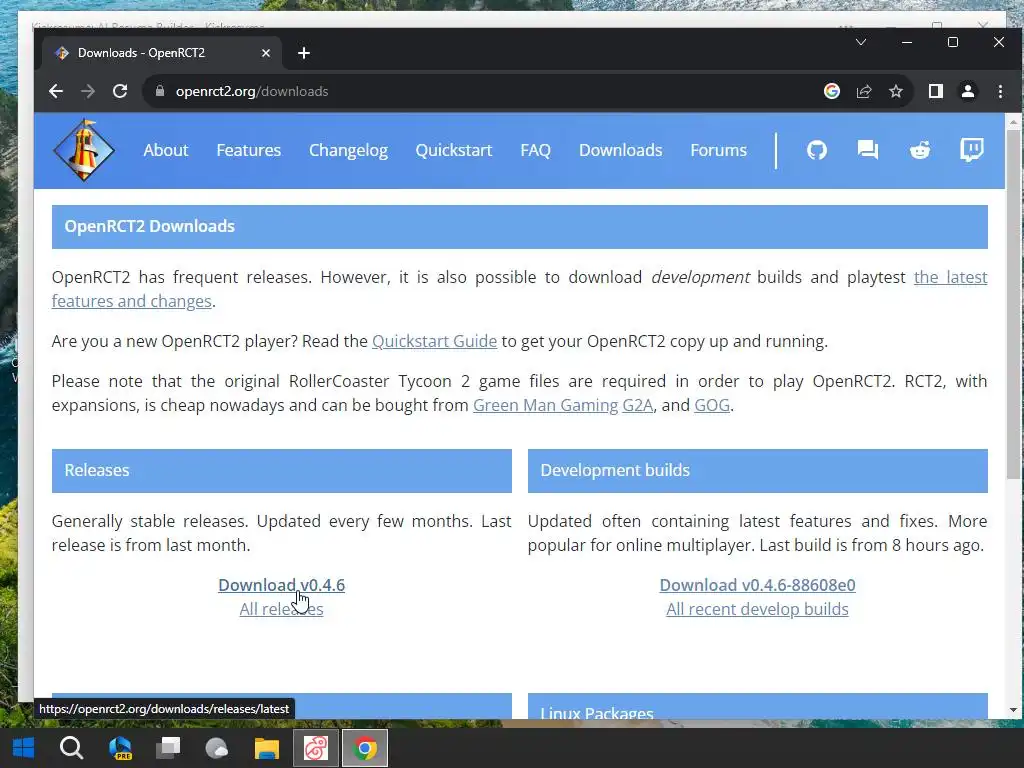Open the All releases link
The image size is (1024, 768).
click(281, 609)
